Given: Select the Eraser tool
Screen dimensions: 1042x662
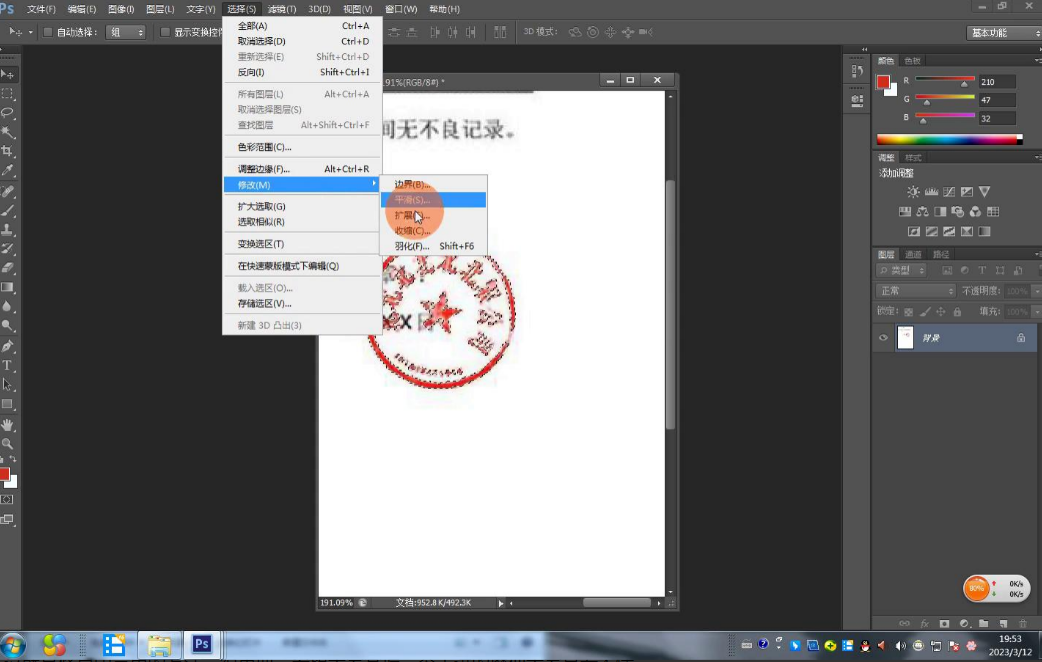Looking at the screenshot, I should point(8,268).
